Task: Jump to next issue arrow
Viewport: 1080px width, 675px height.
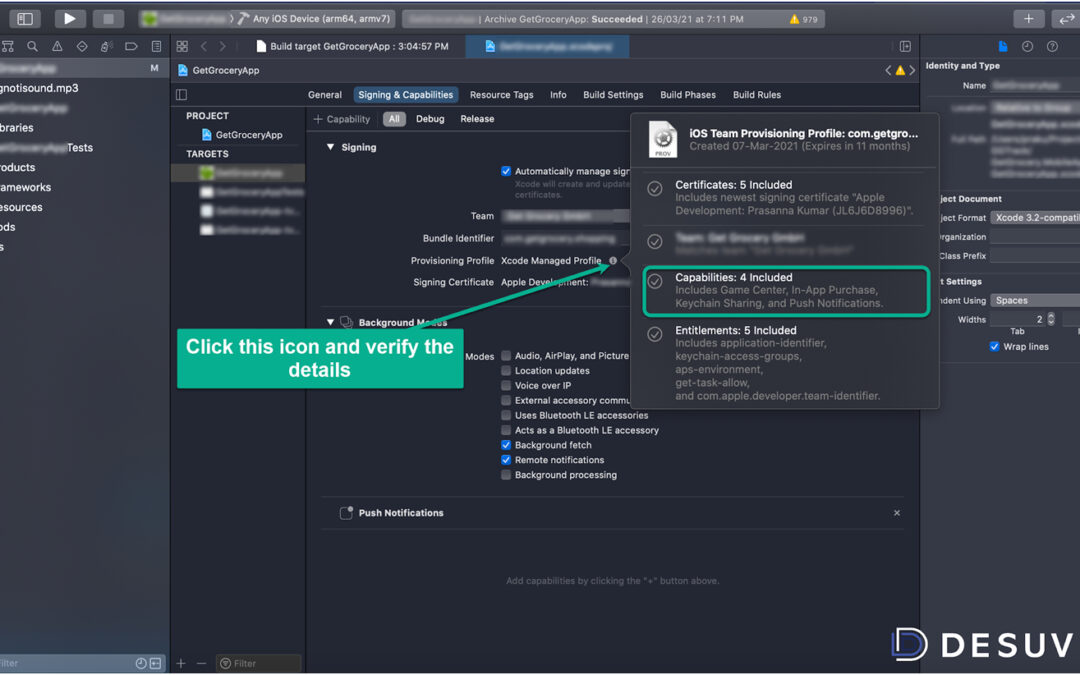Action: tap(912, 70)
